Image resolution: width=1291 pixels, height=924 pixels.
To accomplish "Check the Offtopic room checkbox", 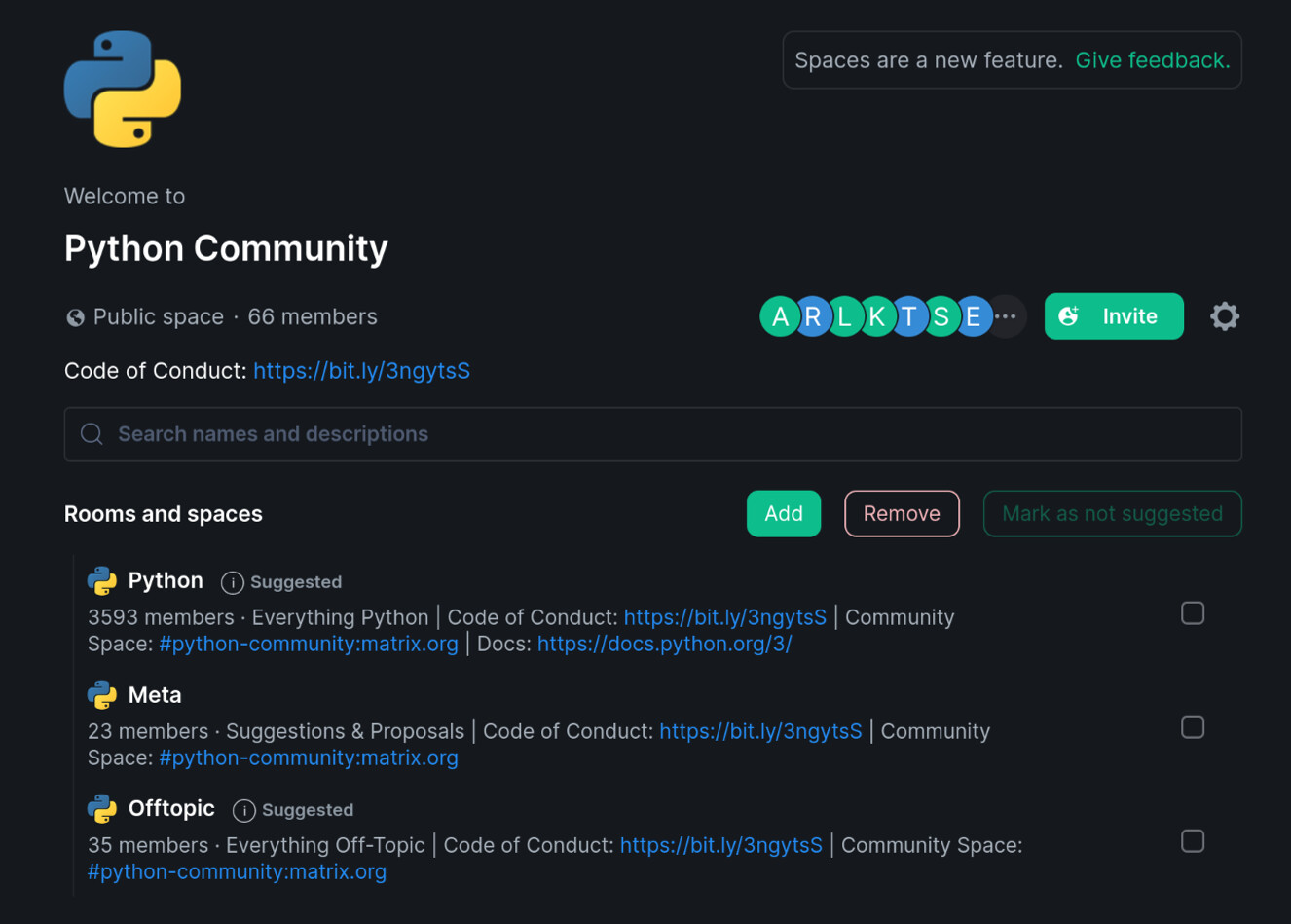I will click(1192, 841).
